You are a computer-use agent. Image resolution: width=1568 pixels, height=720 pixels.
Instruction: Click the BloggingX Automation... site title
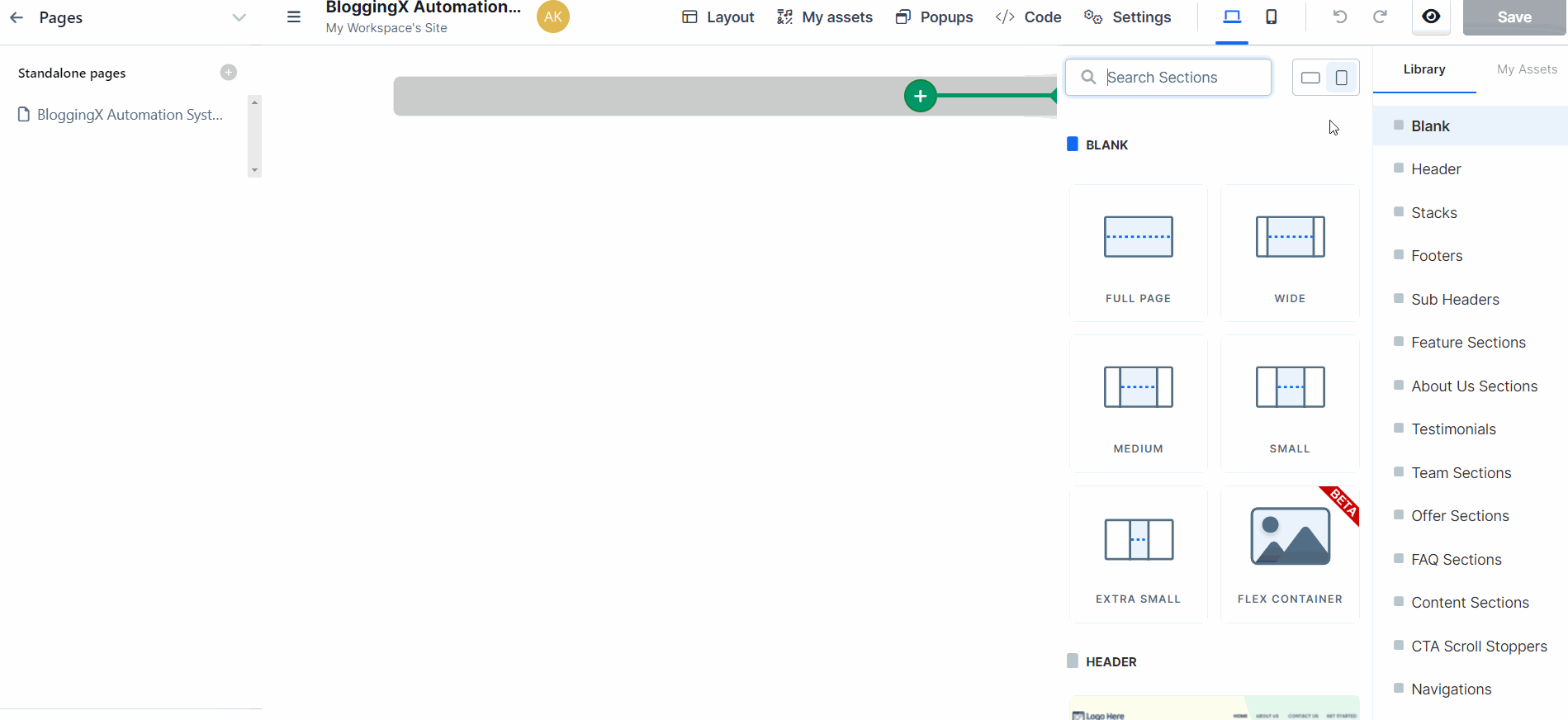[424, 8]
